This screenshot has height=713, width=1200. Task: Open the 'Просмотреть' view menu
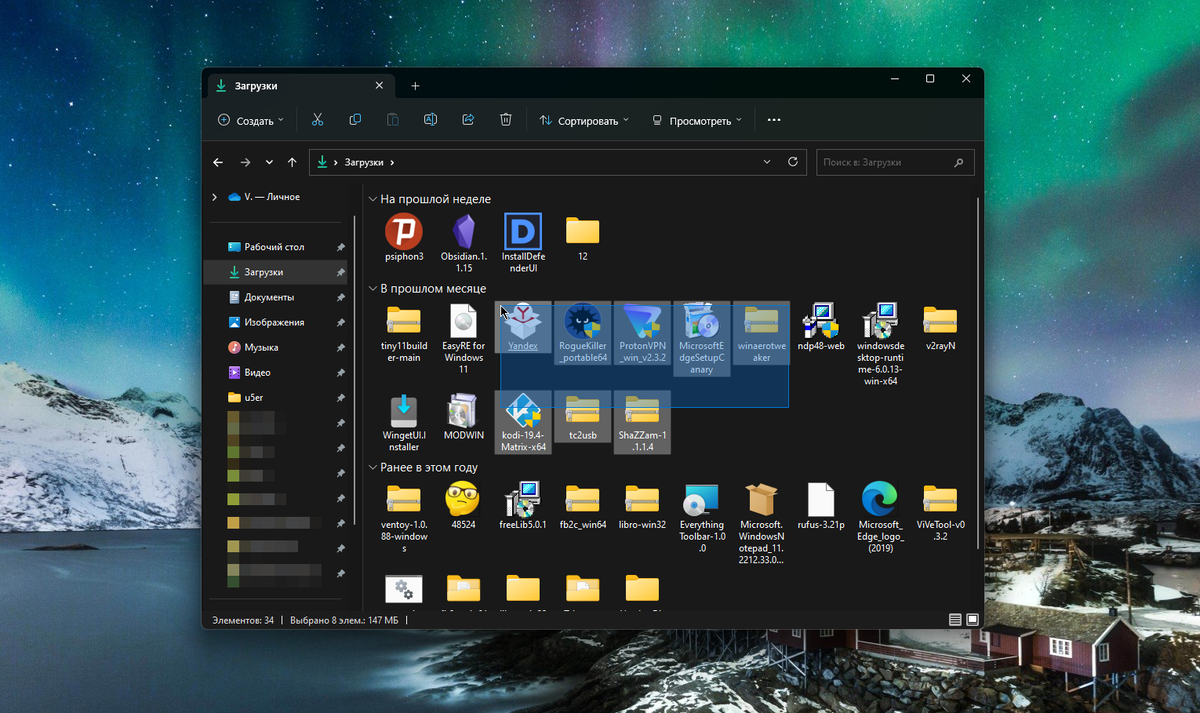(x=697, y=121)
